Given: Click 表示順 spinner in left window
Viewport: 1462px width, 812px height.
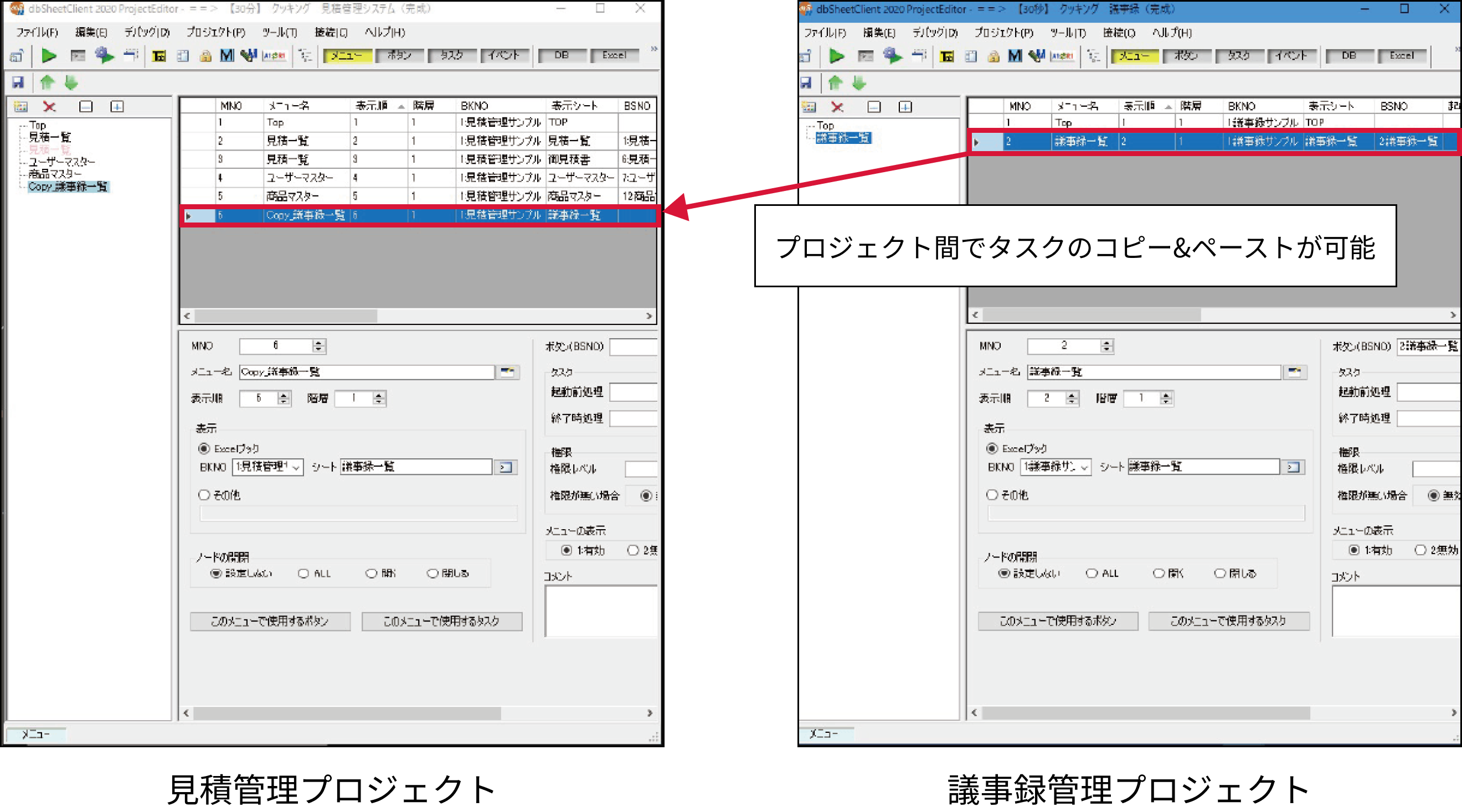Looking at the screenshot, I should (284, 399).
